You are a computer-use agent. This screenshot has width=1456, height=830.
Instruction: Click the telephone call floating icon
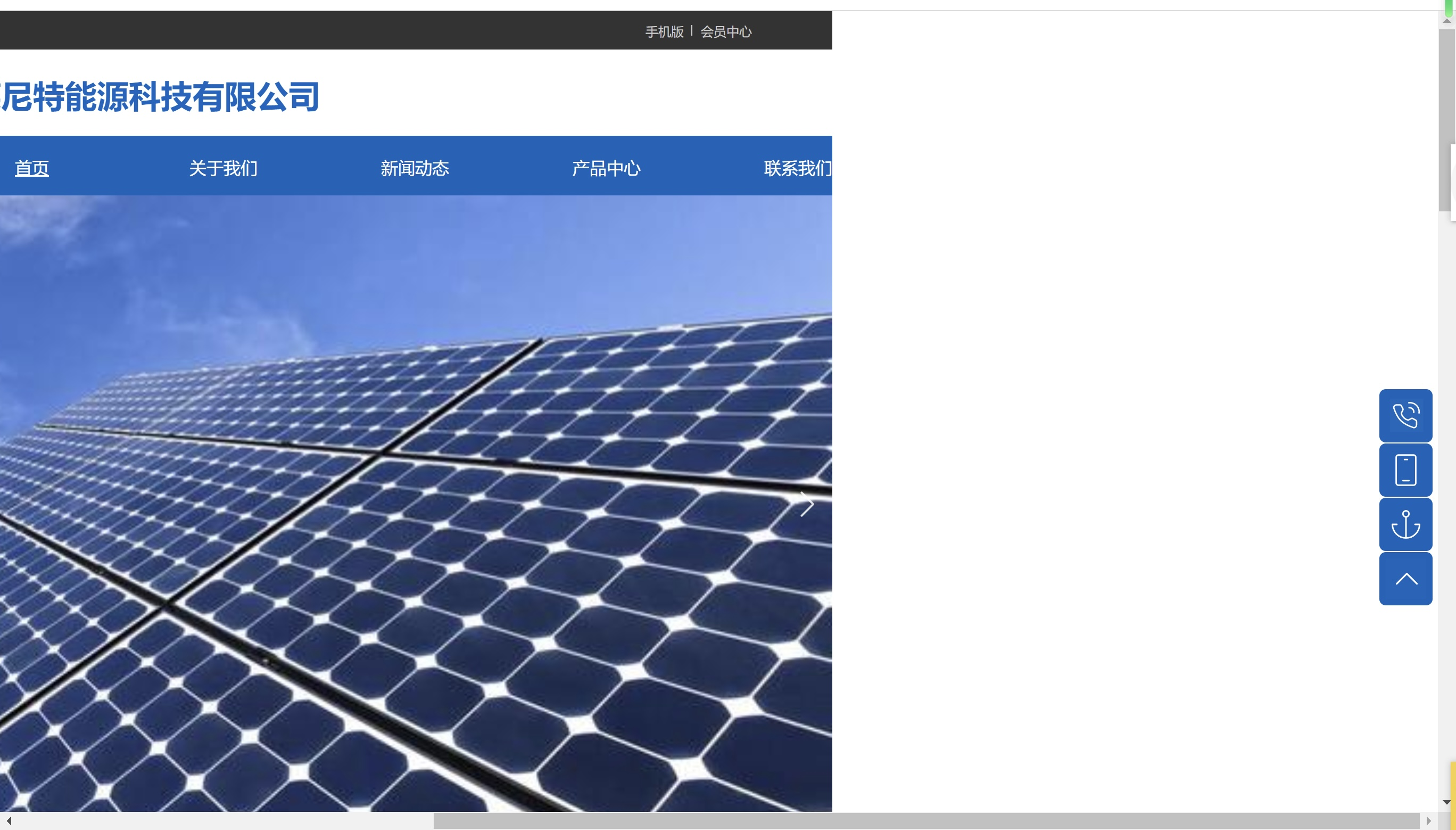1405,415
